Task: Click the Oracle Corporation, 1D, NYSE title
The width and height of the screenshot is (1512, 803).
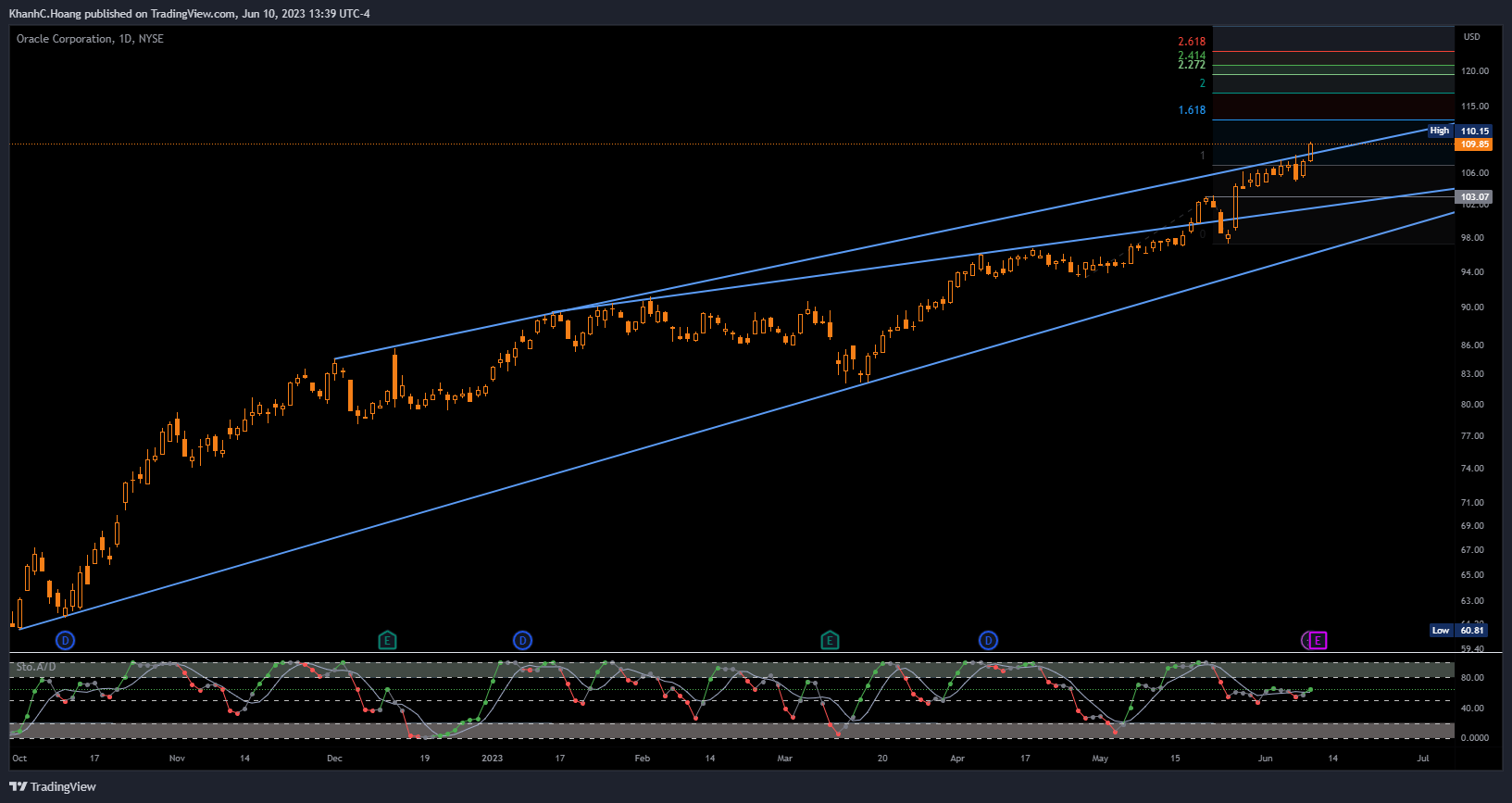Action: [90, 39]
